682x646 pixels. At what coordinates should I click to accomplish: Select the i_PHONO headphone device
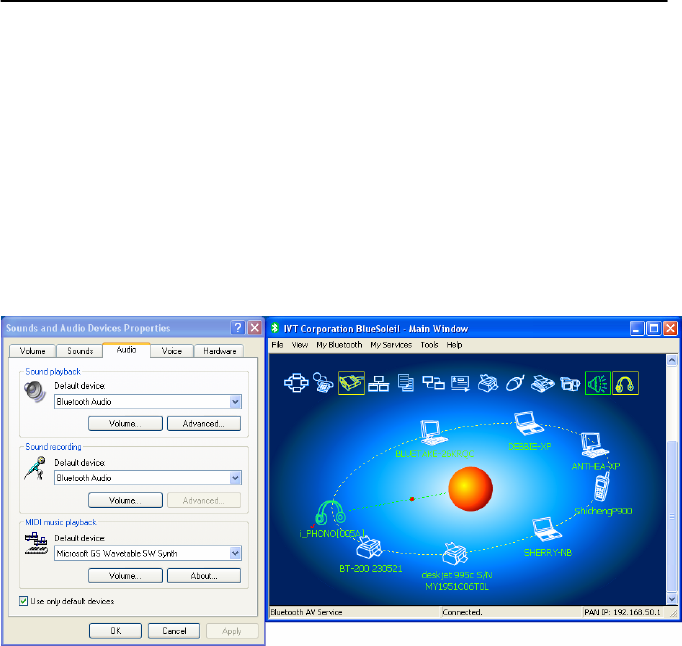click(331, 513)
